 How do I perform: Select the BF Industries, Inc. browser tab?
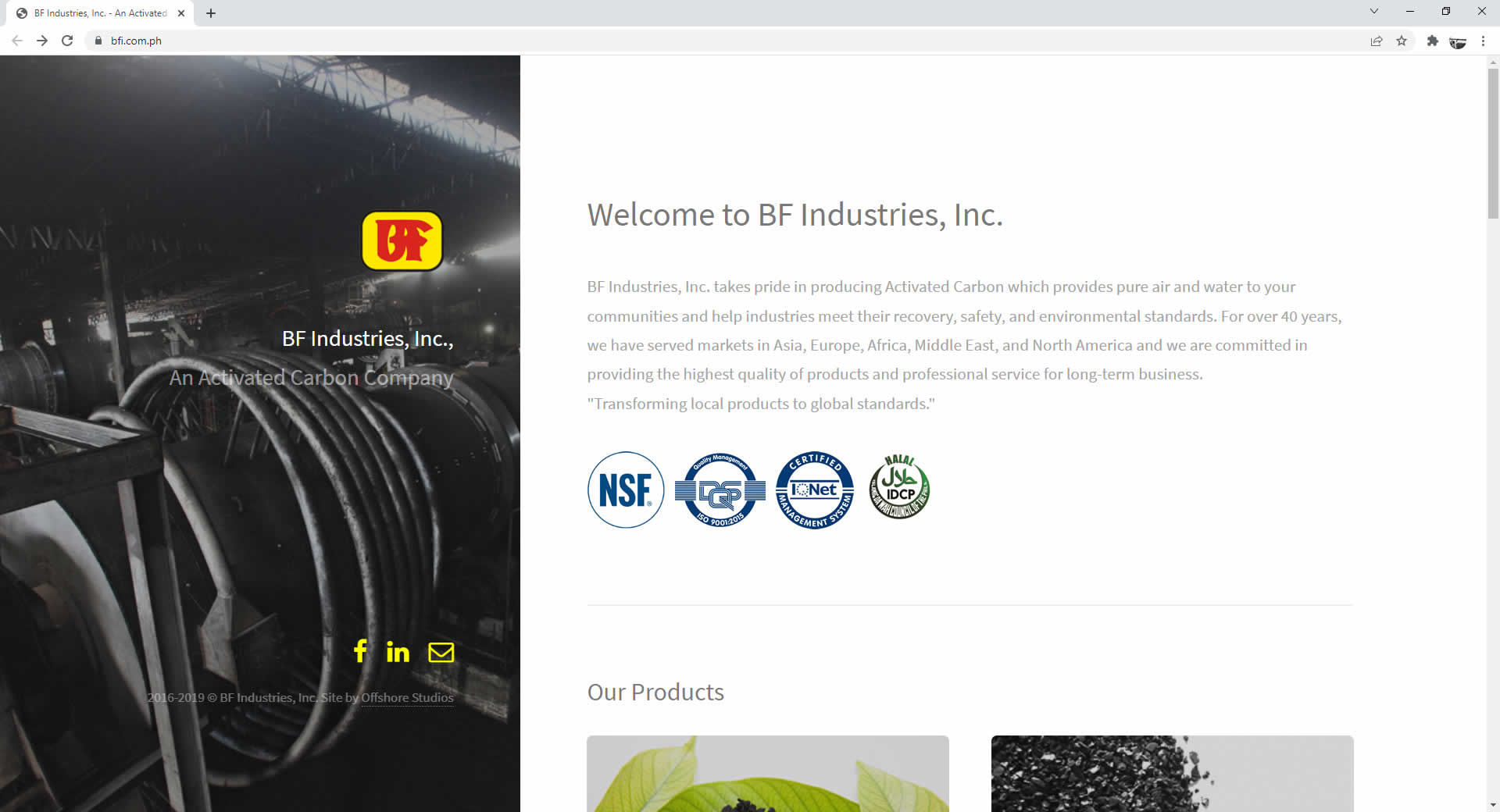point(100,13)
